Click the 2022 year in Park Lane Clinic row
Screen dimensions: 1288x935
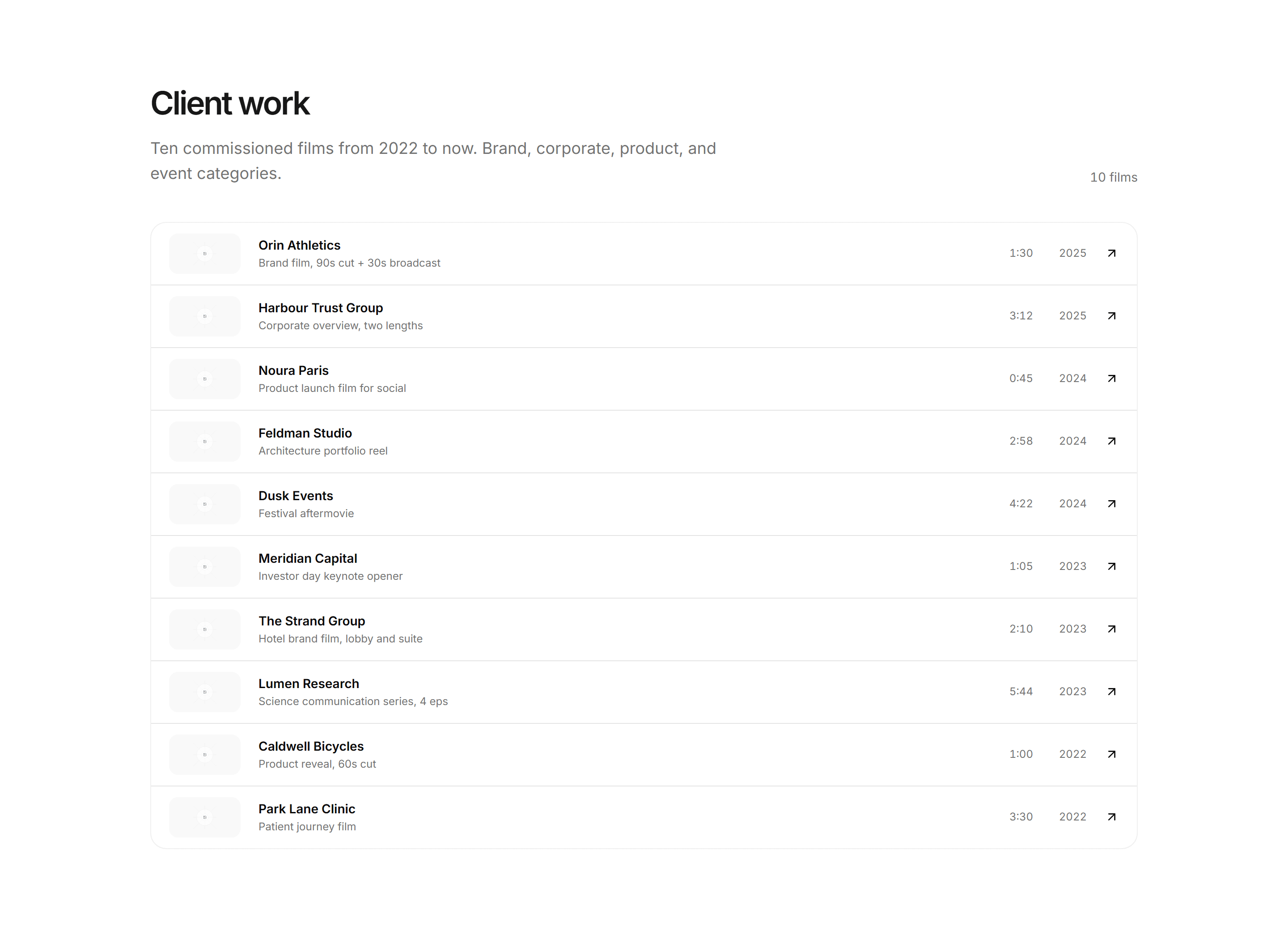(1072, 817)
